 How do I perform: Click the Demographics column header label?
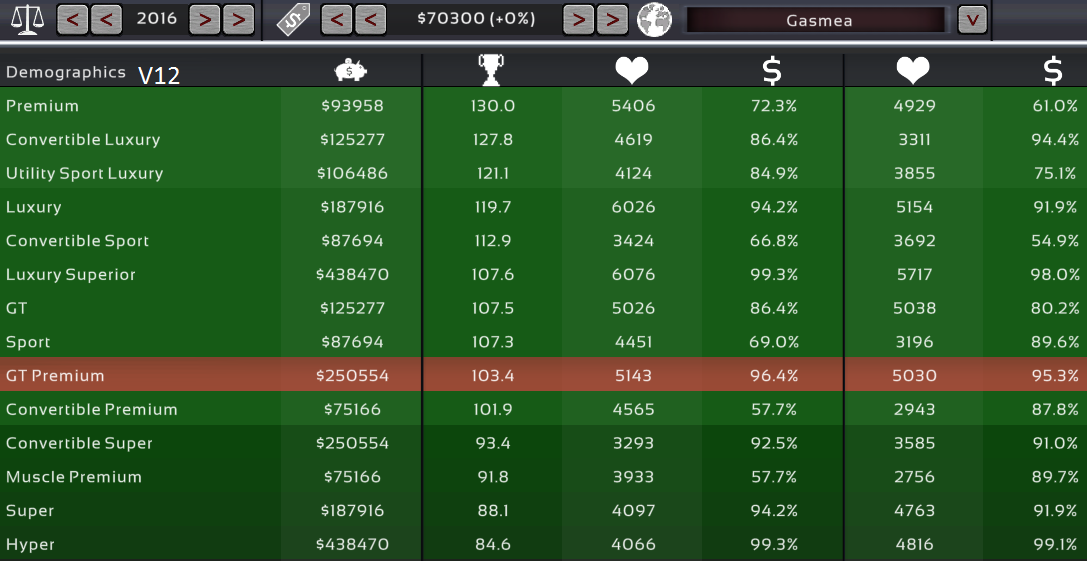[x=66, y=72]
